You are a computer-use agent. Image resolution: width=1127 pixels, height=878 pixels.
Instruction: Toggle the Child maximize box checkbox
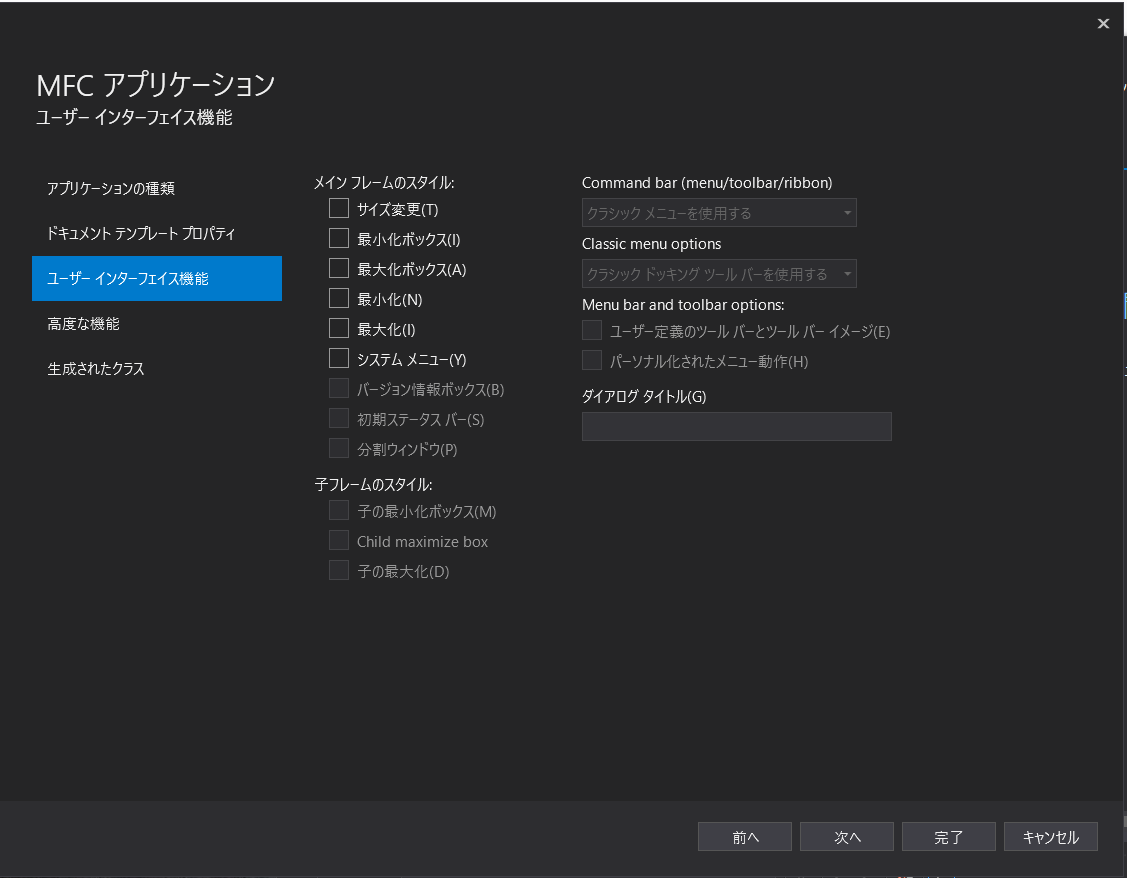(x=339, y=540)
